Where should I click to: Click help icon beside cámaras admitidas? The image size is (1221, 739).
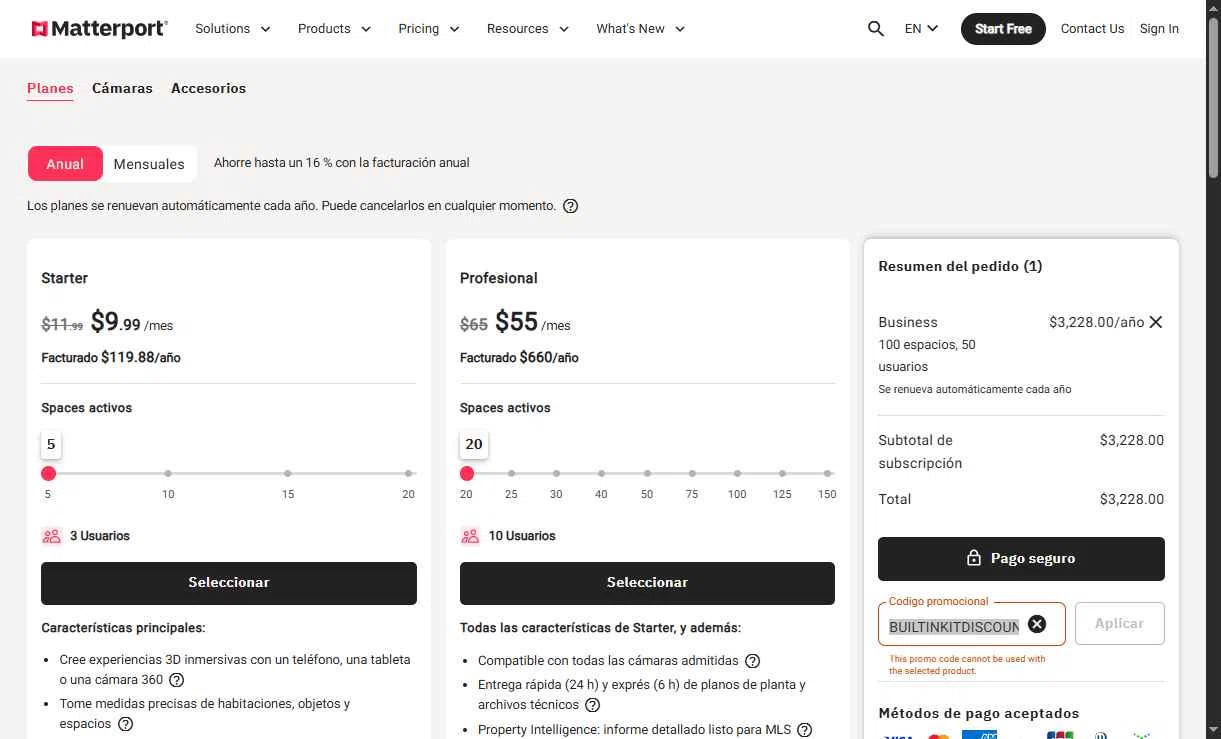point(753,661)
